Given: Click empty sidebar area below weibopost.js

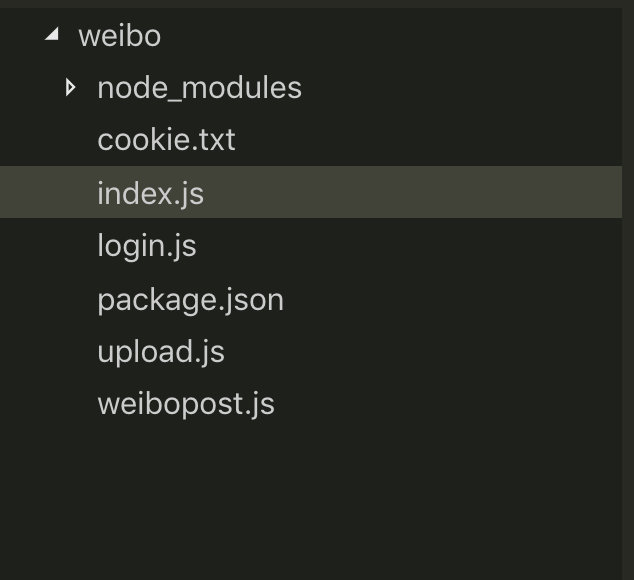Looking at the screenshot, I should pyautogui.click(x=300, y=500).
